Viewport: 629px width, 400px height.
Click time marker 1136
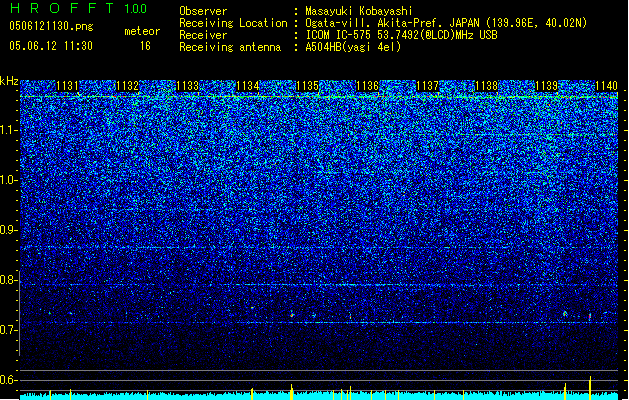367,85
